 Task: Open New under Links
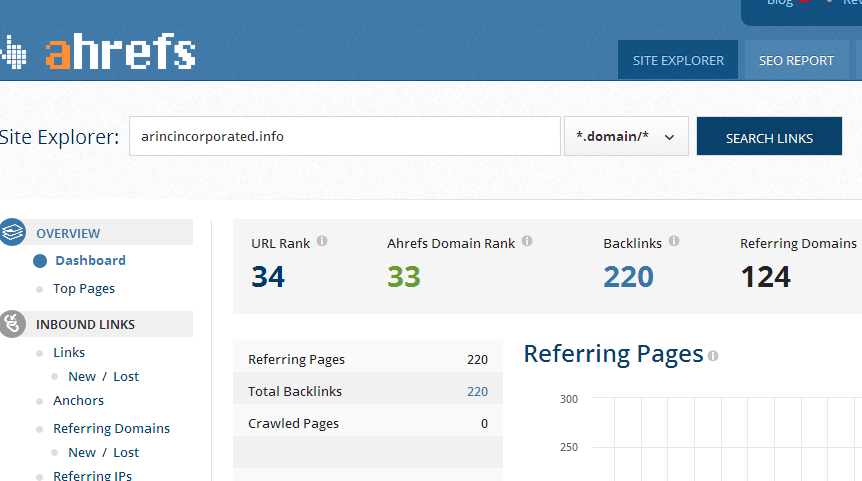[82, 377]
